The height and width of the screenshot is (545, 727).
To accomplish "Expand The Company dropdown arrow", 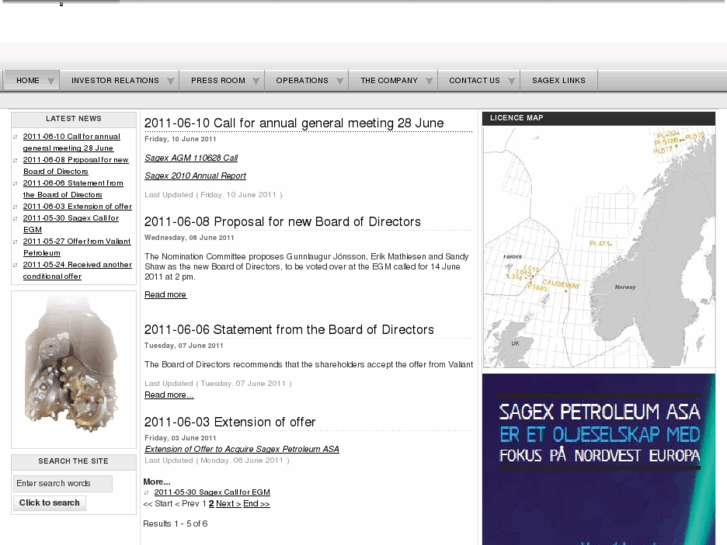I will tap(429, 81).
